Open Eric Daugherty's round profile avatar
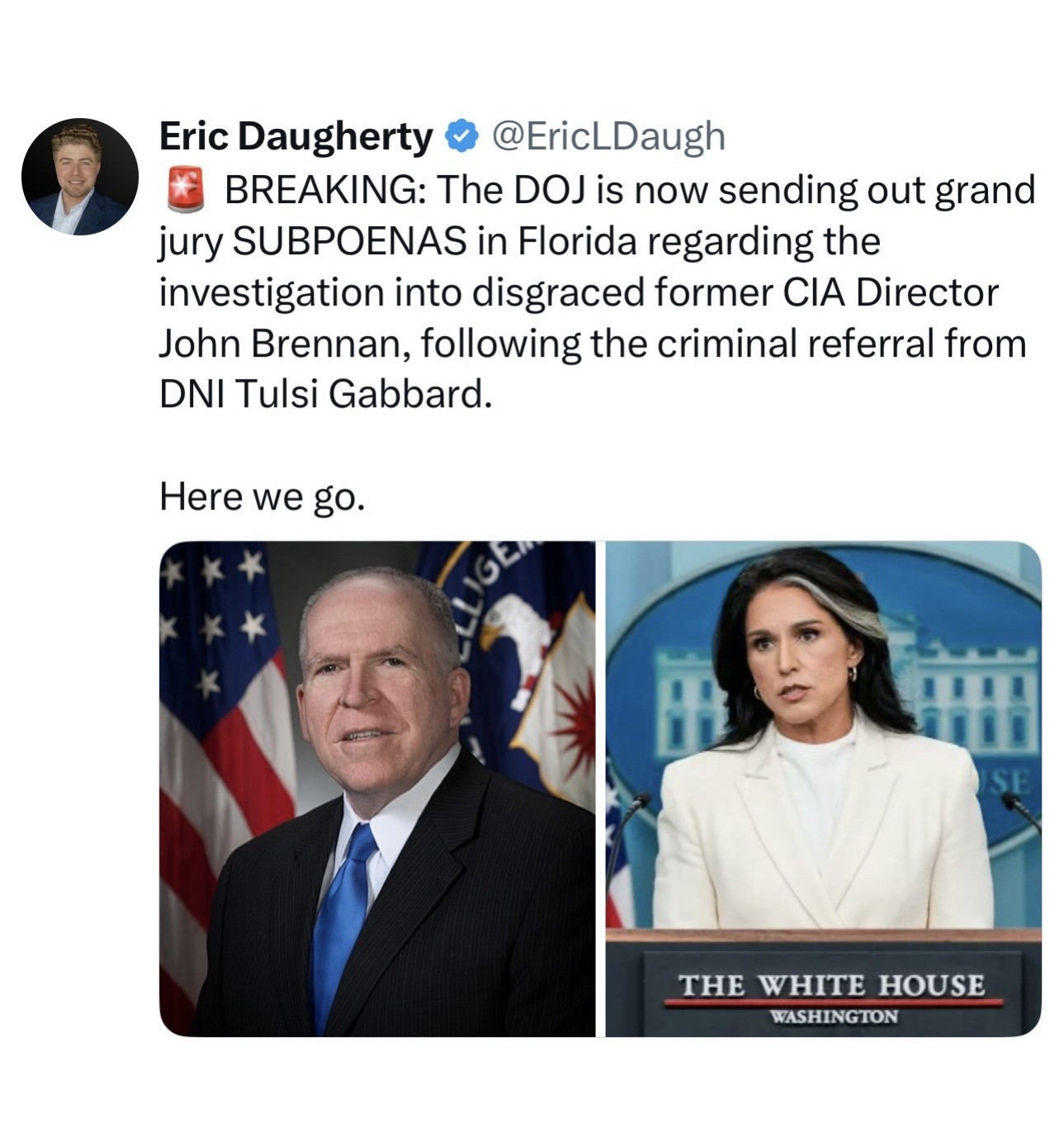 (80, 177)
